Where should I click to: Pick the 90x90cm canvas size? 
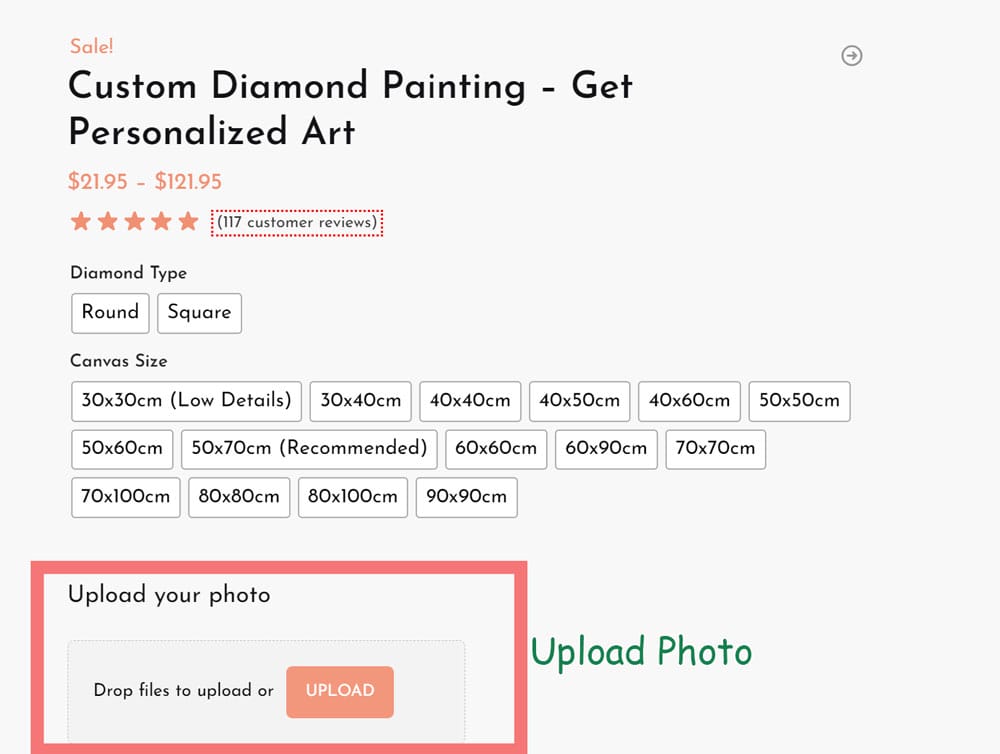point(466,497)
